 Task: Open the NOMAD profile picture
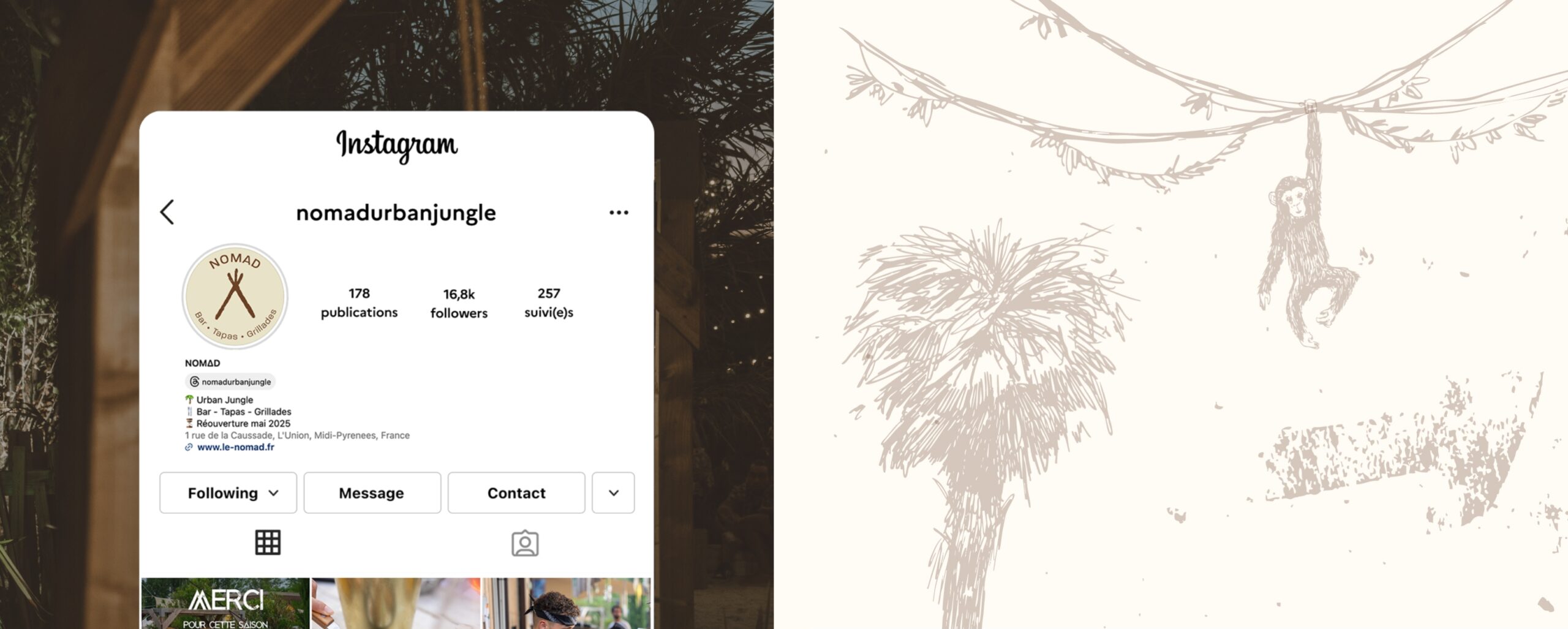235,296
